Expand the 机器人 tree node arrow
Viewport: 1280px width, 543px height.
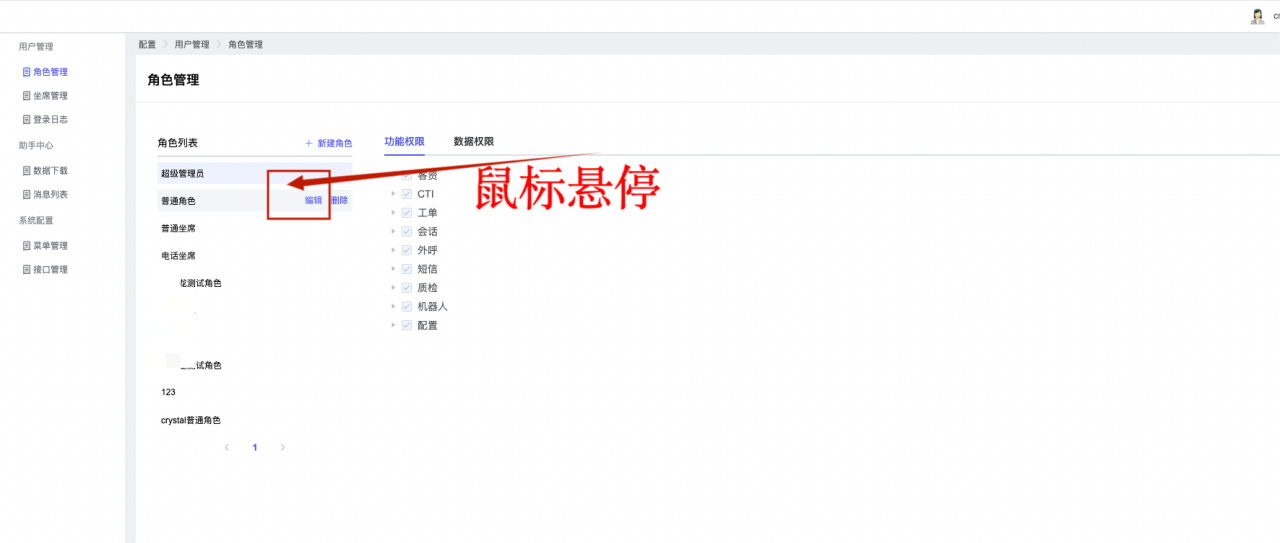click(x=393, y=307)
